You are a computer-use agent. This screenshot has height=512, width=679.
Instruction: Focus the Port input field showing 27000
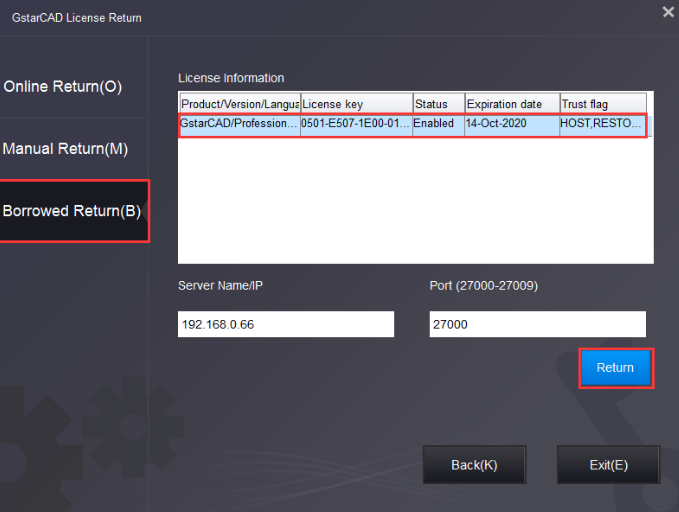(x=537, y=324)
